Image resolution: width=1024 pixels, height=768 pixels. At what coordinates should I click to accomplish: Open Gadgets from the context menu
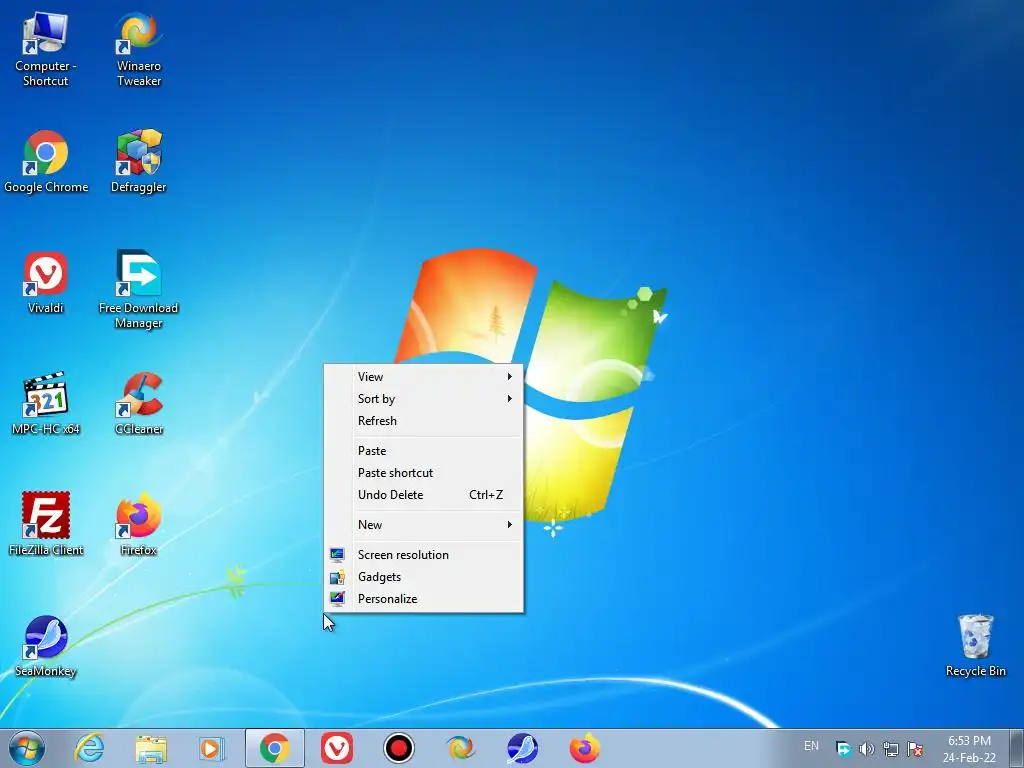pyautogui.click(x=424, y=577)
